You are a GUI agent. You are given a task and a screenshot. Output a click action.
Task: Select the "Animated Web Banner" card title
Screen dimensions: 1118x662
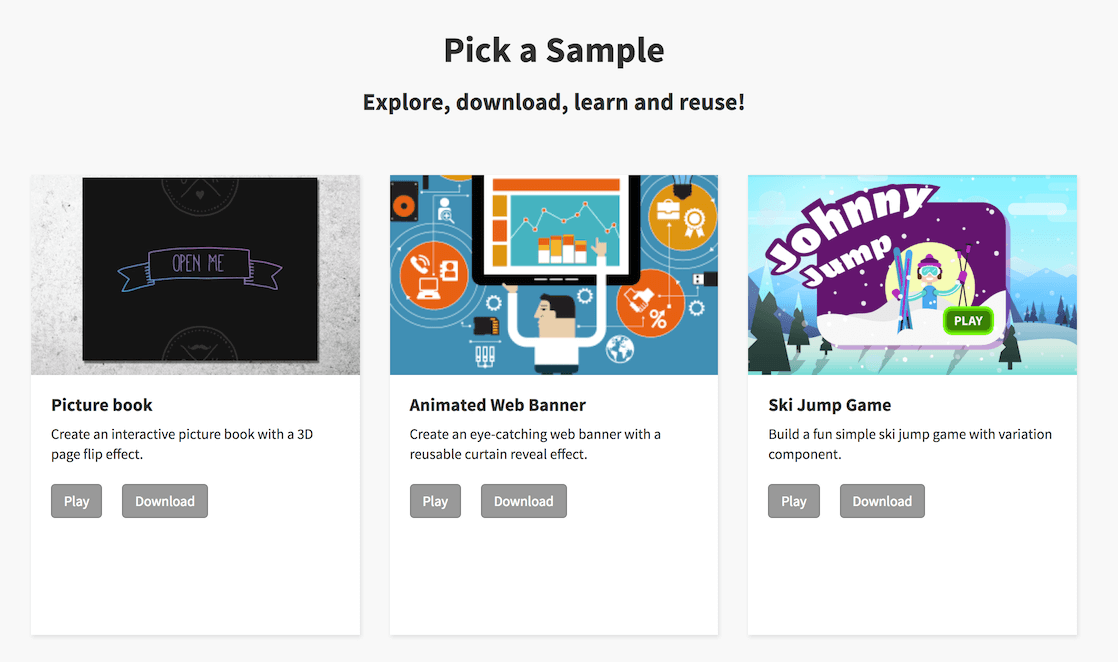click(498, 405)
